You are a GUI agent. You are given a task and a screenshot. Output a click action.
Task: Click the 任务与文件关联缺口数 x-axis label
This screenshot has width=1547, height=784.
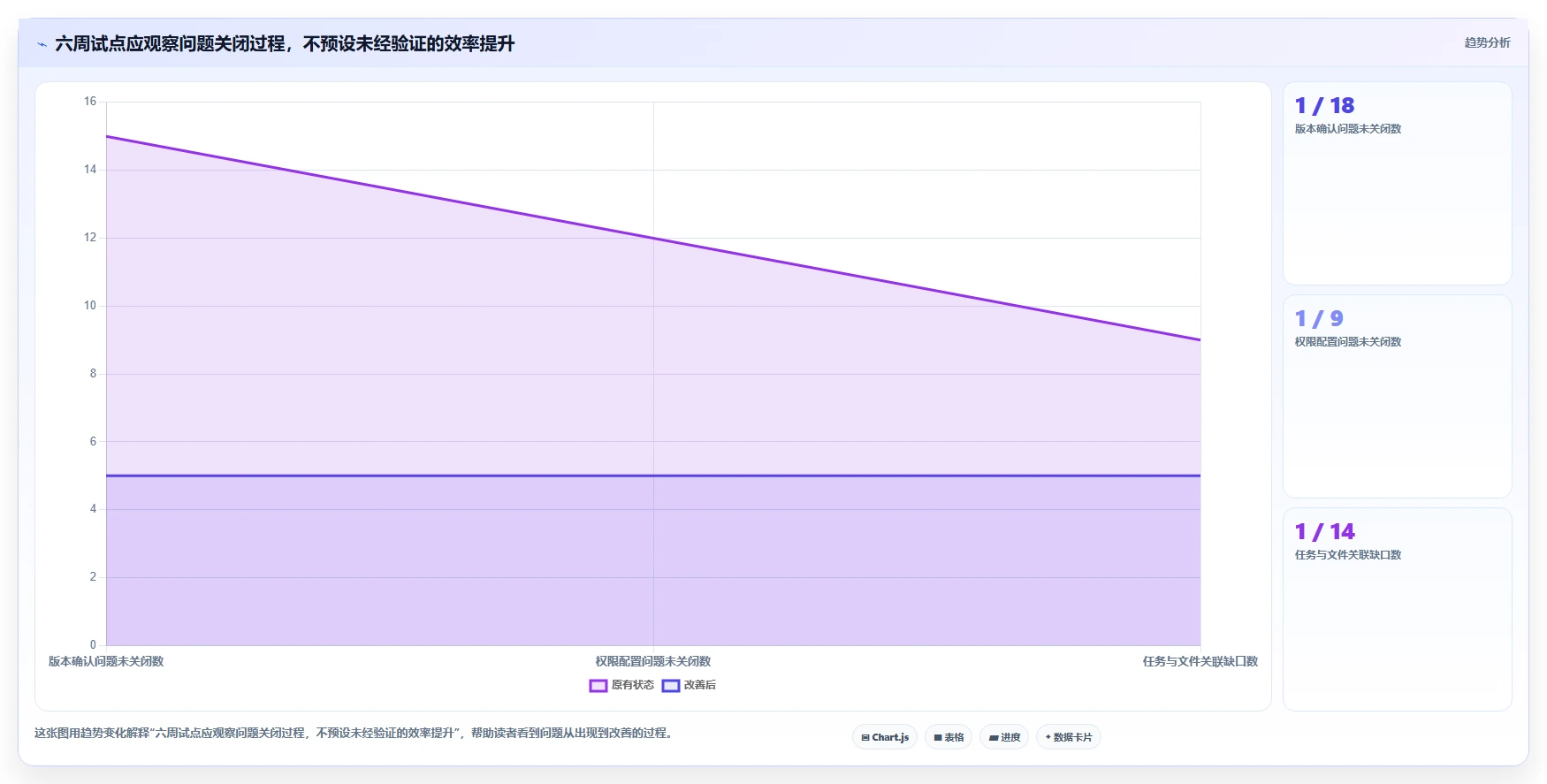1200,661
